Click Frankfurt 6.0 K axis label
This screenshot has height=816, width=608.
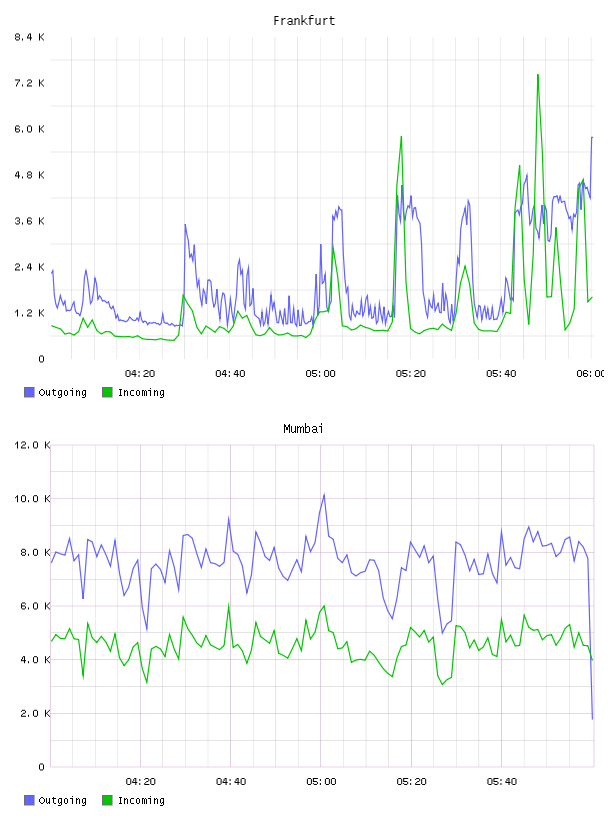tap(29, 129)
